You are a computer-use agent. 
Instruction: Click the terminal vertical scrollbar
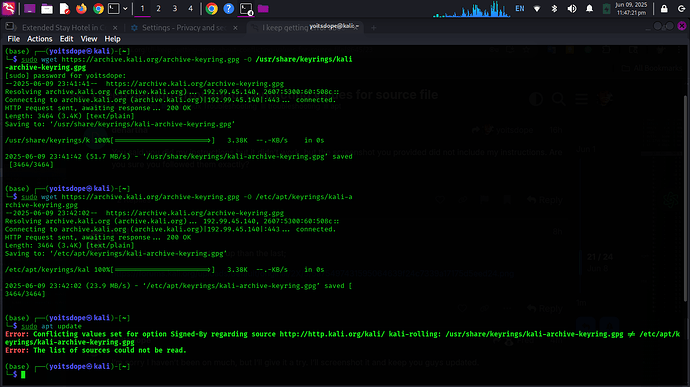click(x=686, y=198)
